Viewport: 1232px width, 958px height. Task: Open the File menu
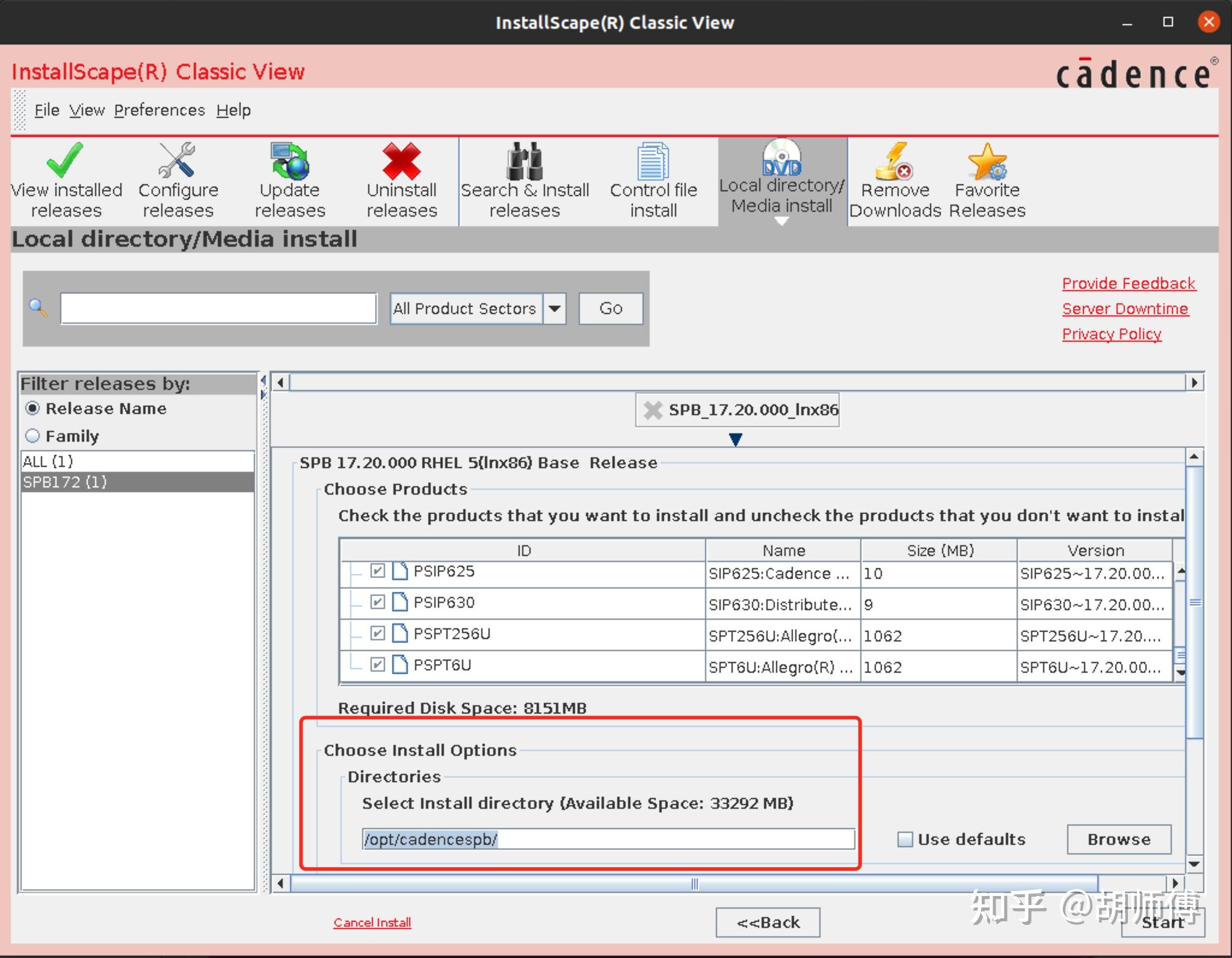pos(46,110)
